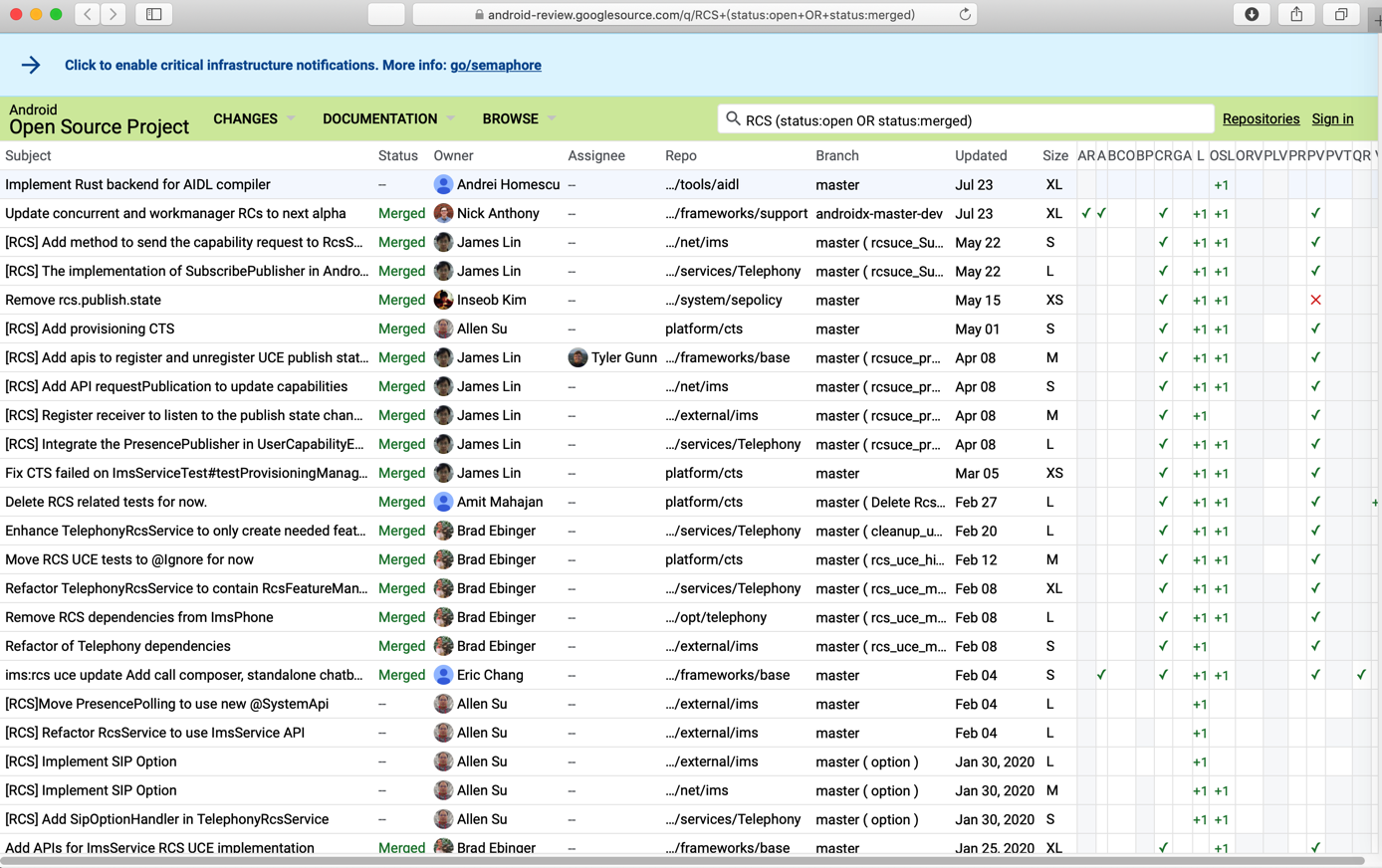
Task: Click the Owner column header
Action: (x=453, y=155)
